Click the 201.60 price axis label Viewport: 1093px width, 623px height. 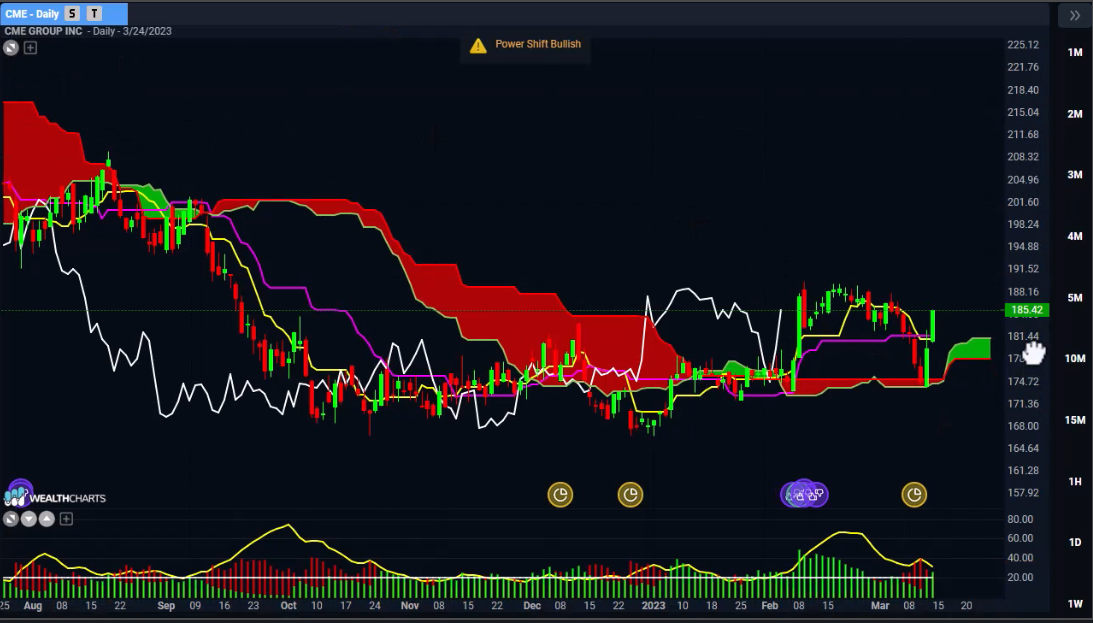click(1023, 202)
